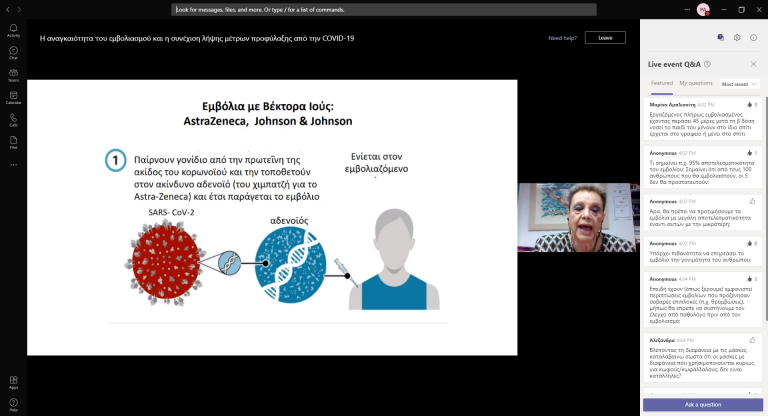Open the profile avatar menu
The image size is (768, 416).
[702, 9]
